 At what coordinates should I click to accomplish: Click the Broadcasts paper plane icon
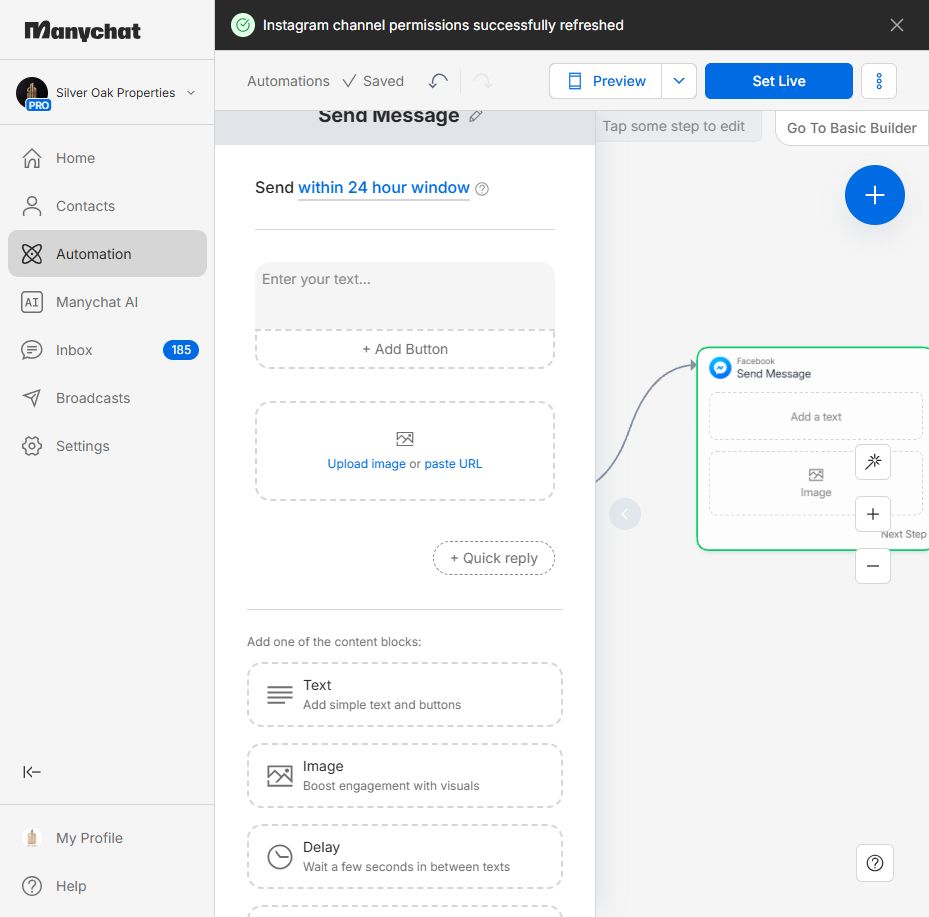(x=32, y=398)
